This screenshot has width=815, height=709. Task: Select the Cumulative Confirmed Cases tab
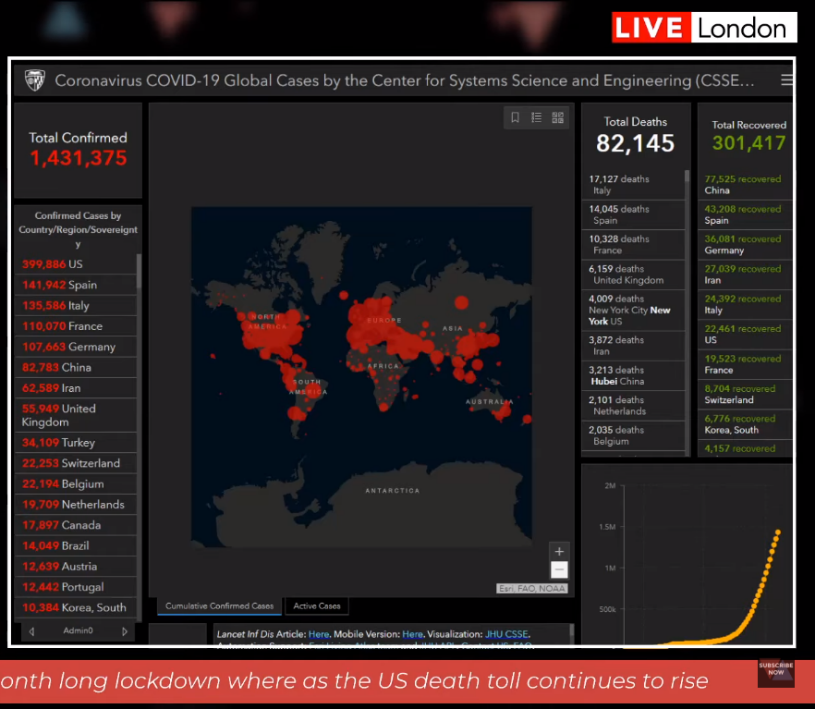(x=219, y=606)
